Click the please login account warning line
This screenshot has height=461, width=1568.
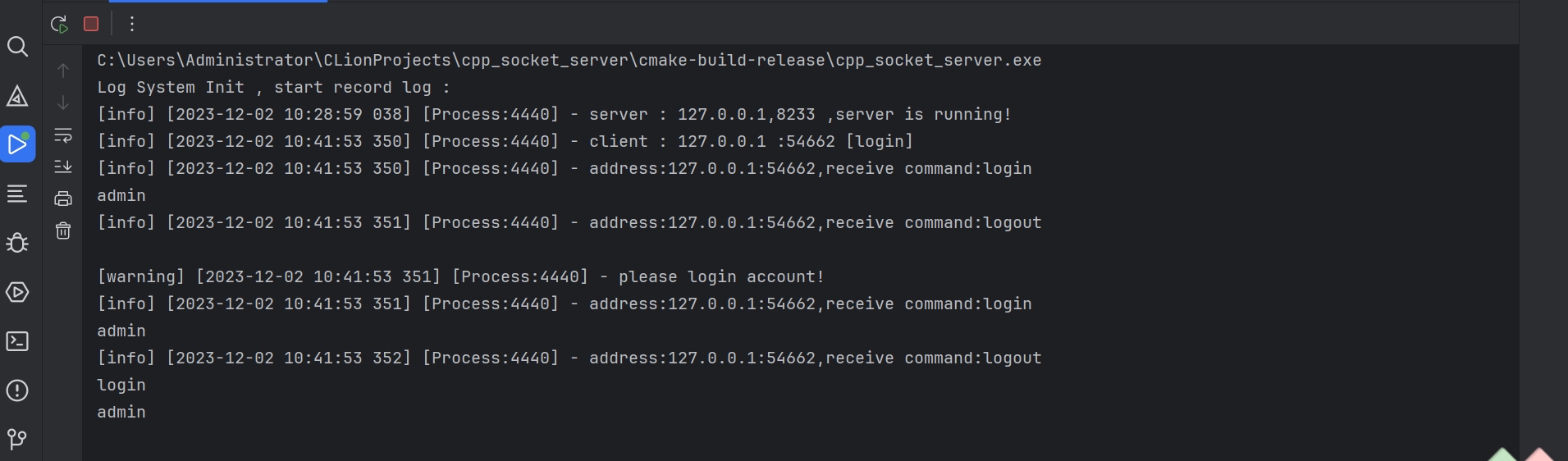click(460, 277)
